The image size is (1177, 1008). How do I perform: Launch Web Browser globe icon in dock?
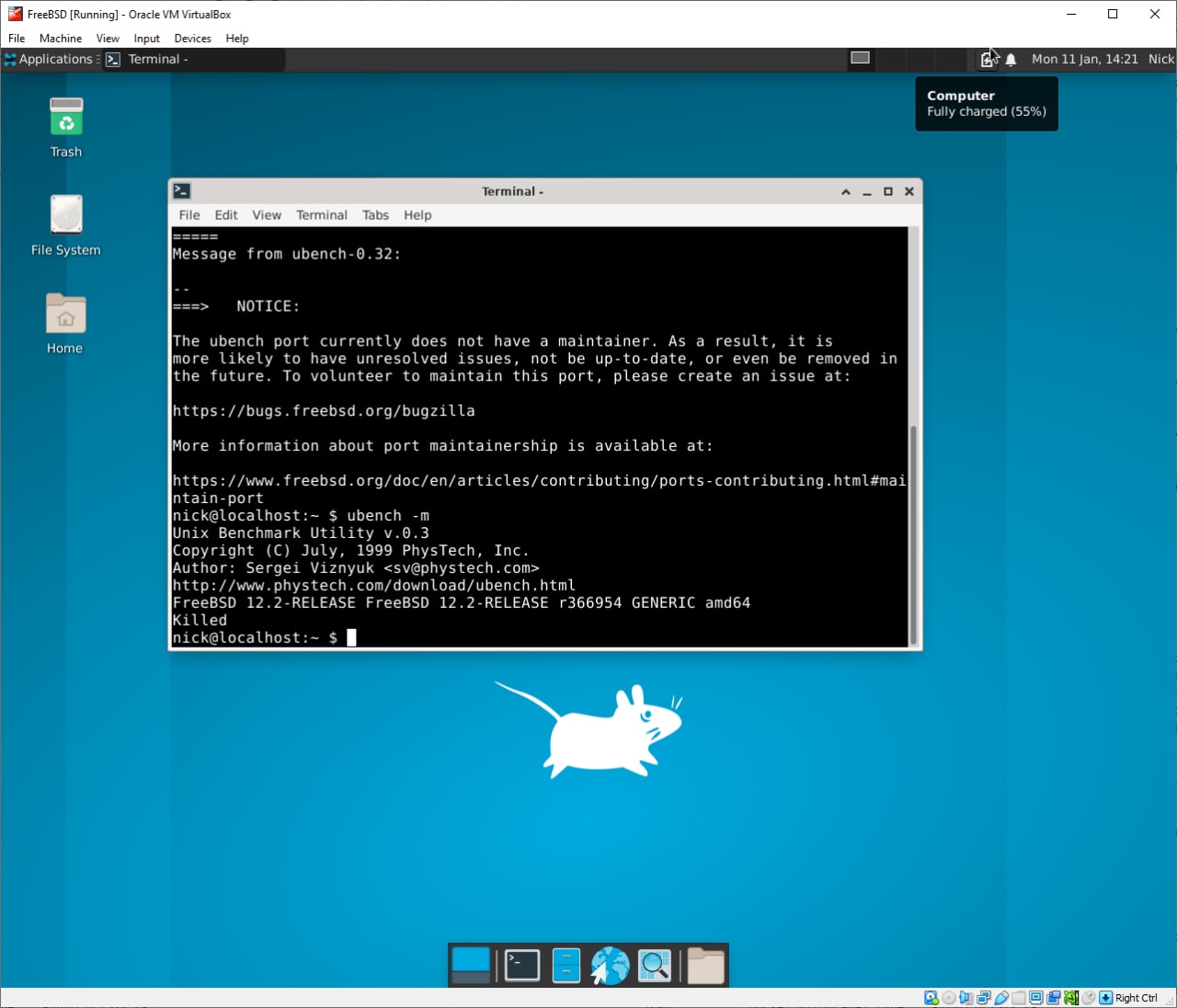coord(611,966)
